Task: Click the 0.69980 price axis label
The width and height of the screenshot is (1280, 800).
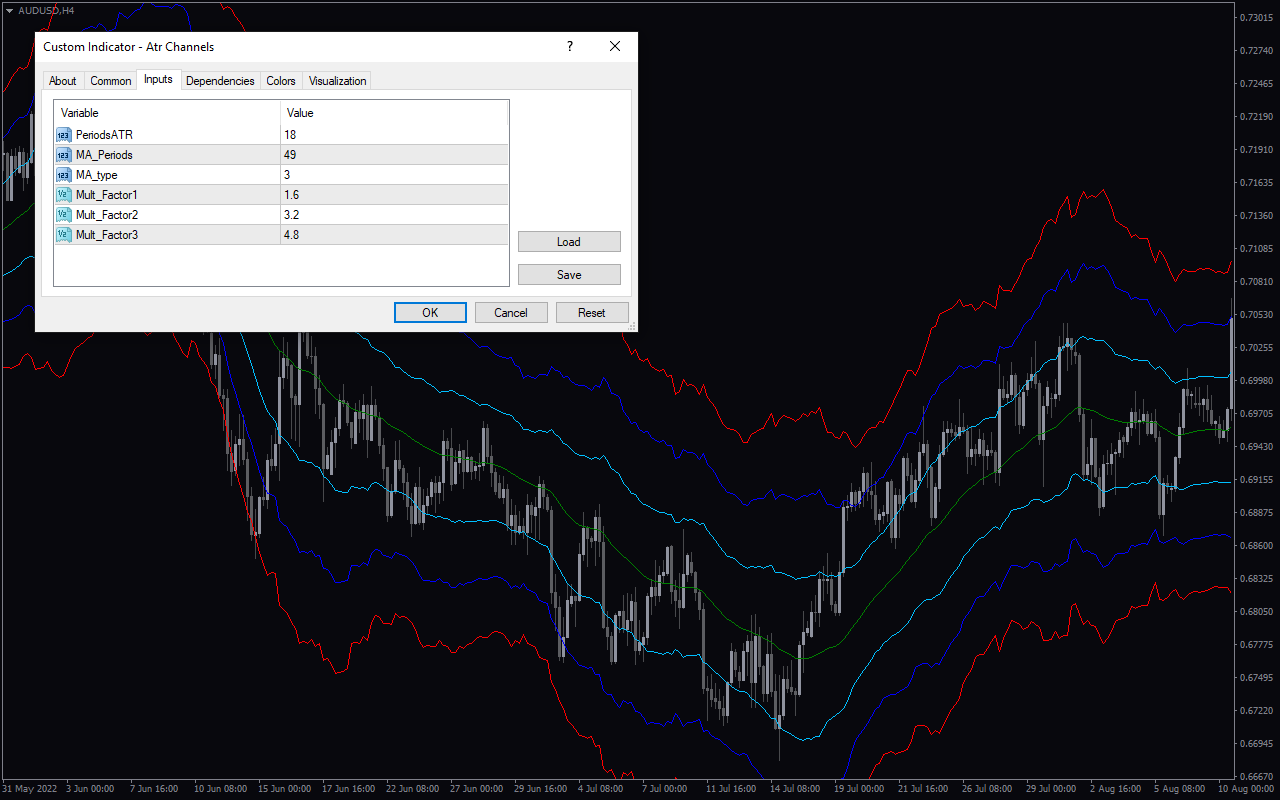Action: point(1256,381)
